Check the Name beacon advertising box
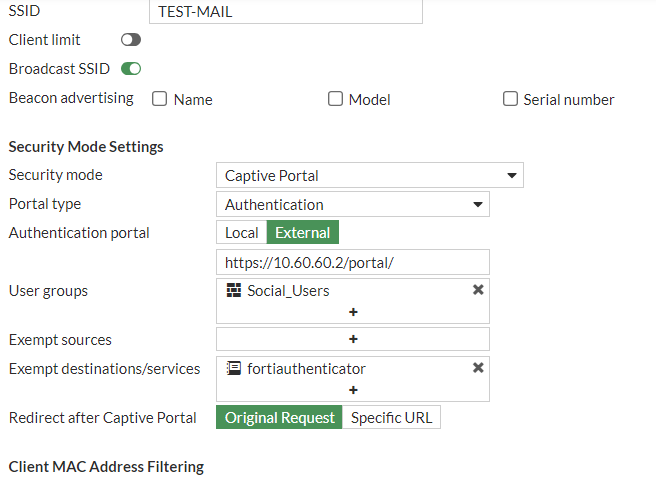Screen dimensions: 656x487 159,99
